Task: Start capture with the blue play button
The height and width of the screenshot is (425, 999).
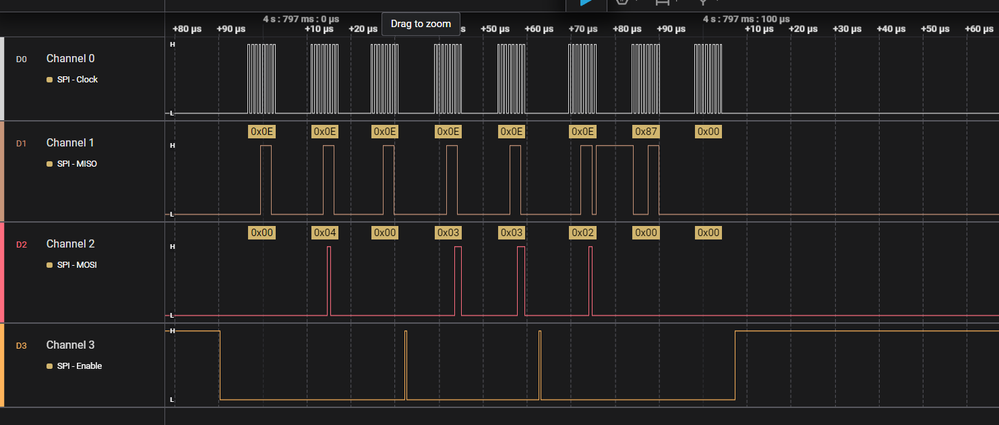Action: pos(586,3)
